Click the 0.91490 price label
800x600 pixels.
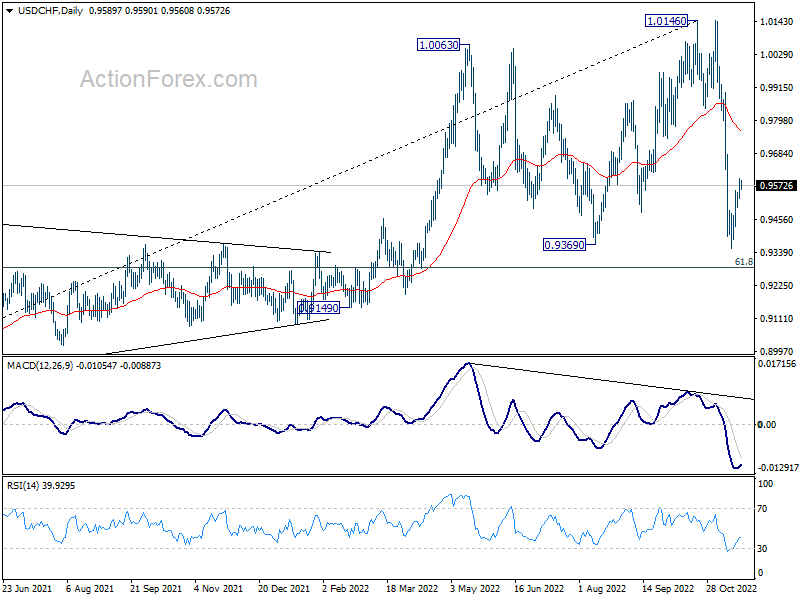(318, 308)
